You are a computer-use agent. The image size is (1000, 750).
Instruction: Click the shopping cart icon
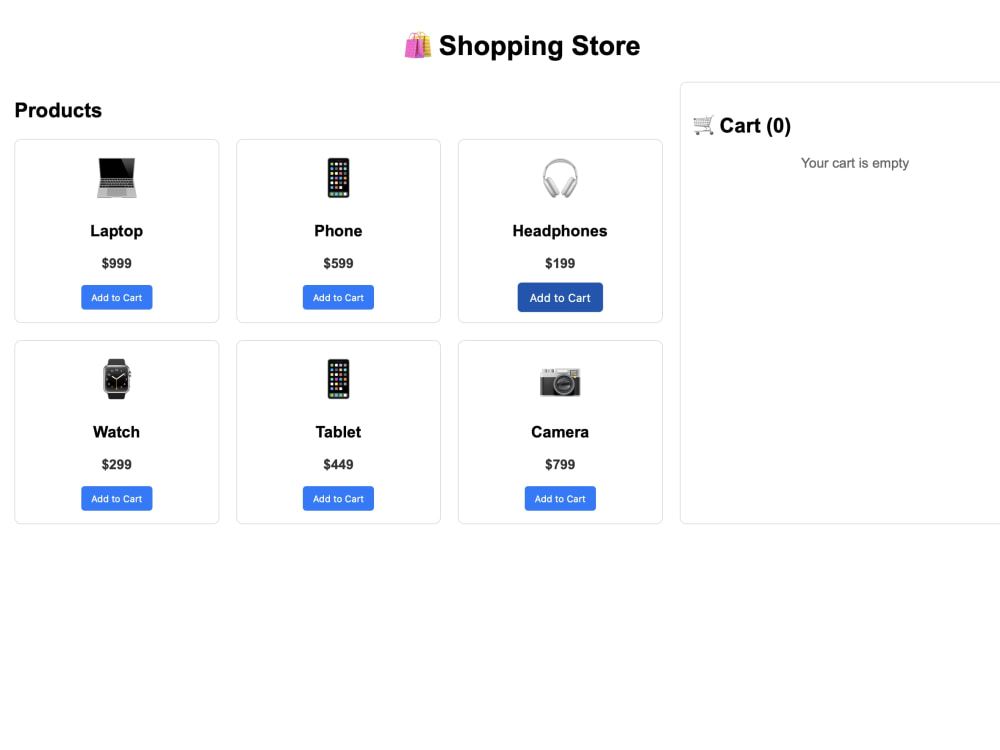pos(703,125)
